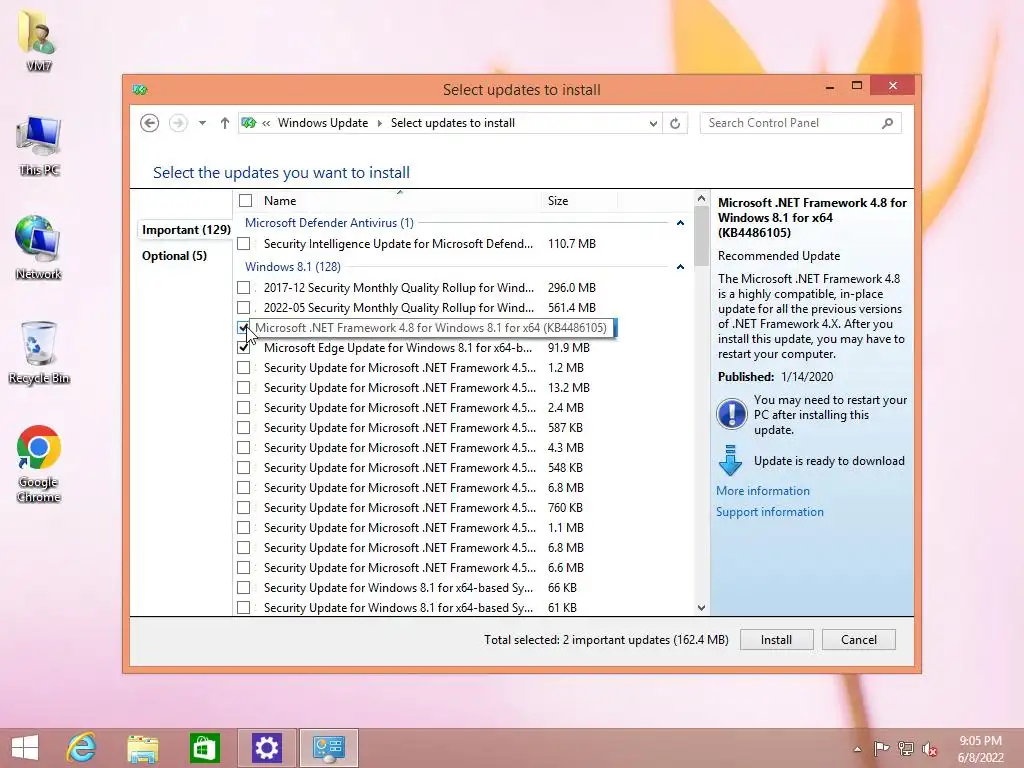Click the blue download arrow icon

[730, 460]
